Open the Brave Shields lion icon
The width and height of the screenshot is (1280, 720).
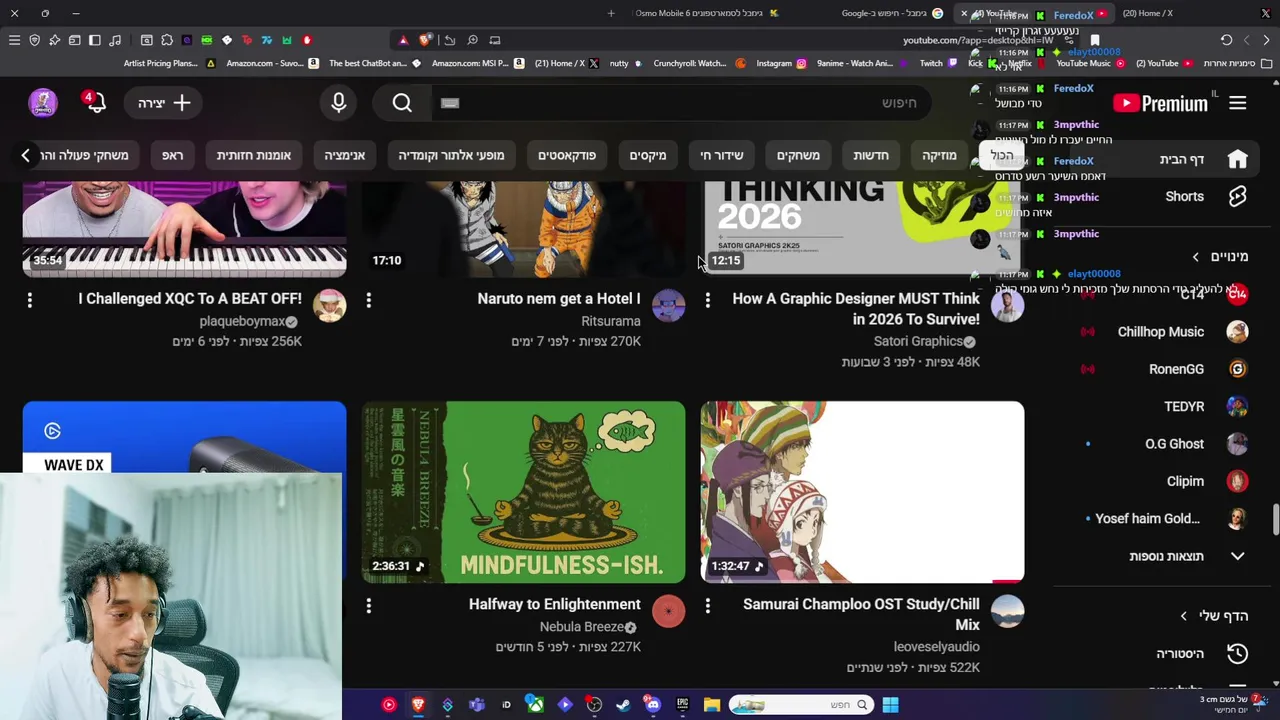425,40
